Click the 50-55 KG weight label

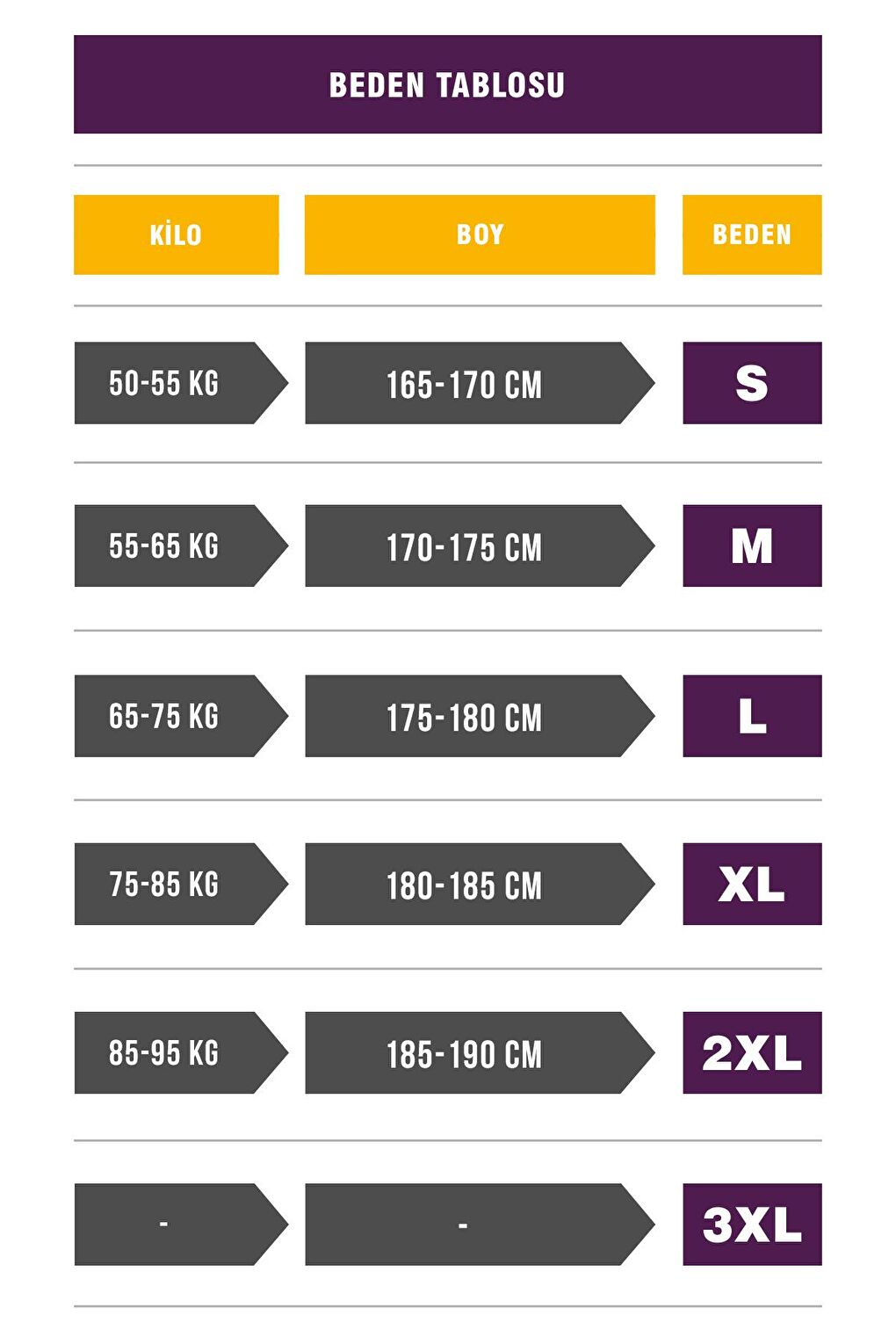(x=164, y=383)
